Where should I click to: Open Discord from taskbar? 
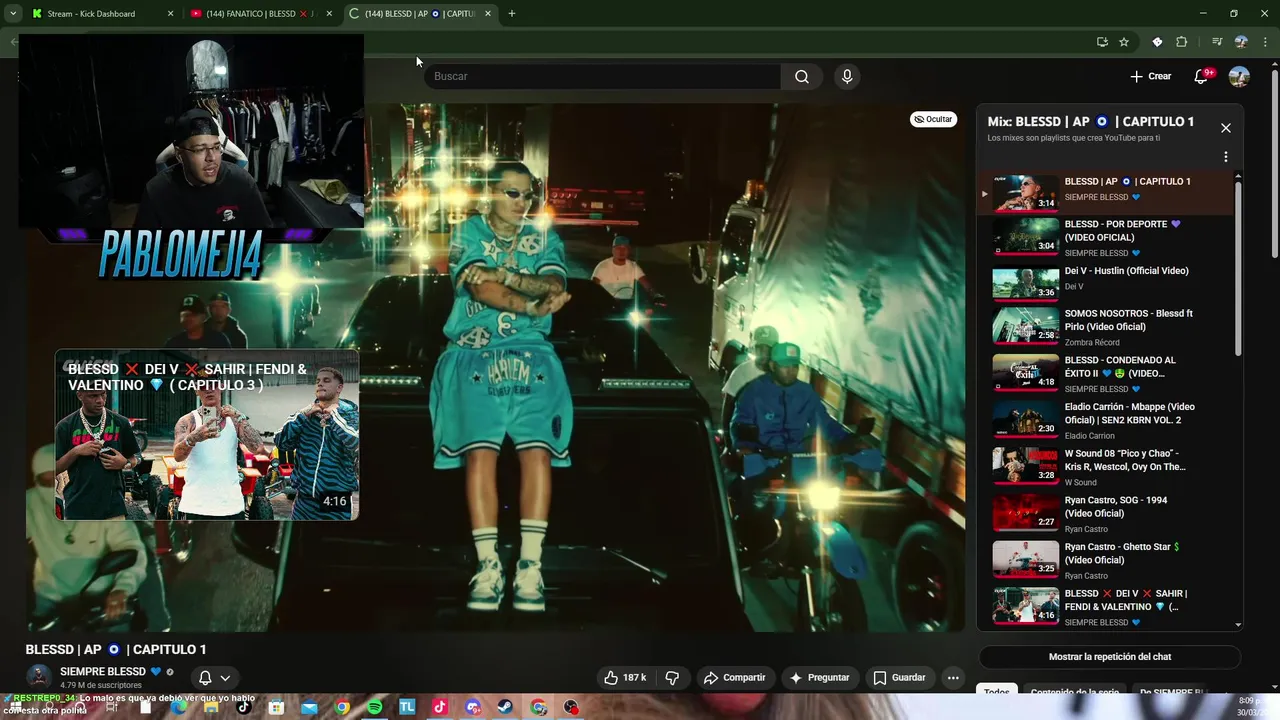point(473,707)
